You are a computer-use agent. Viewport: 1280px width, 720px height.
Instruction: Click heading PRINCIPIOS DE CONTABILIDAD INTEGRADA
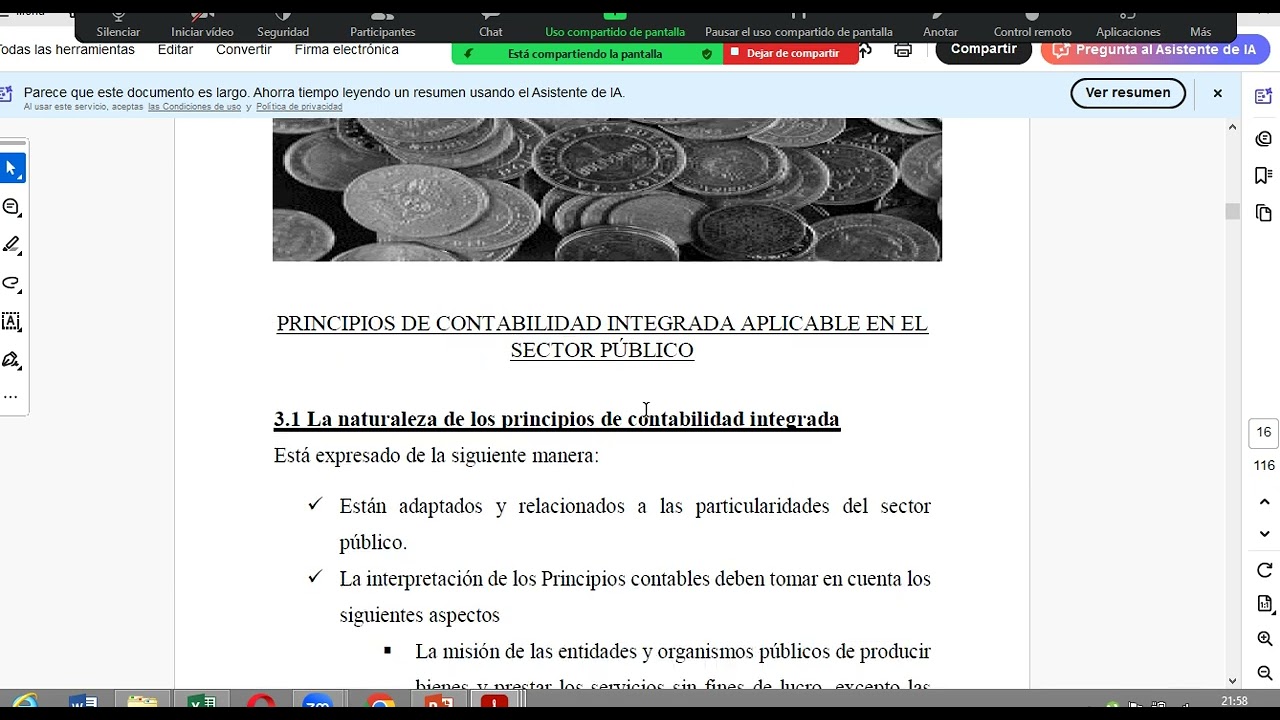tap(602, 336)
